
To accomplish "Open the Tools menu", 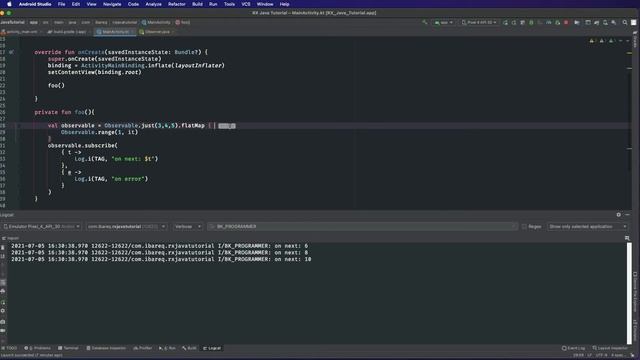I will tap(229, 4).
